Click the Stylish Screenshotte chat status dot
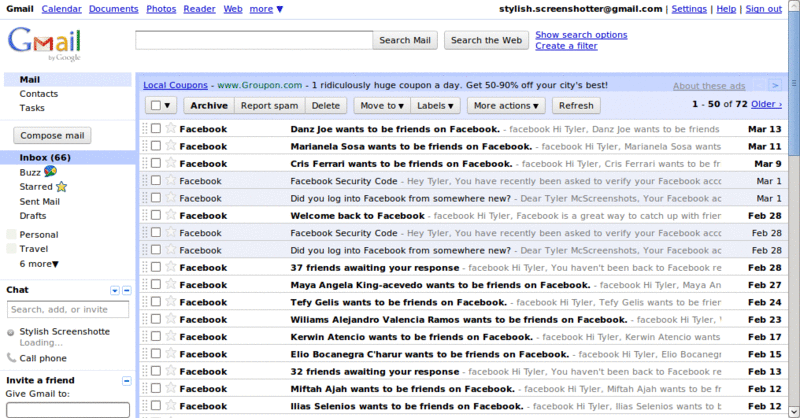 (x=10, y=332)
